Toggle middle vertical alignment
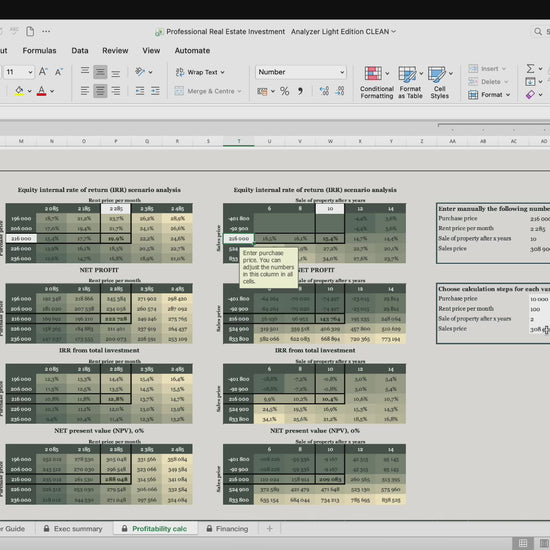550x550 pixels. pyautogui.click(x=100, y=72)
